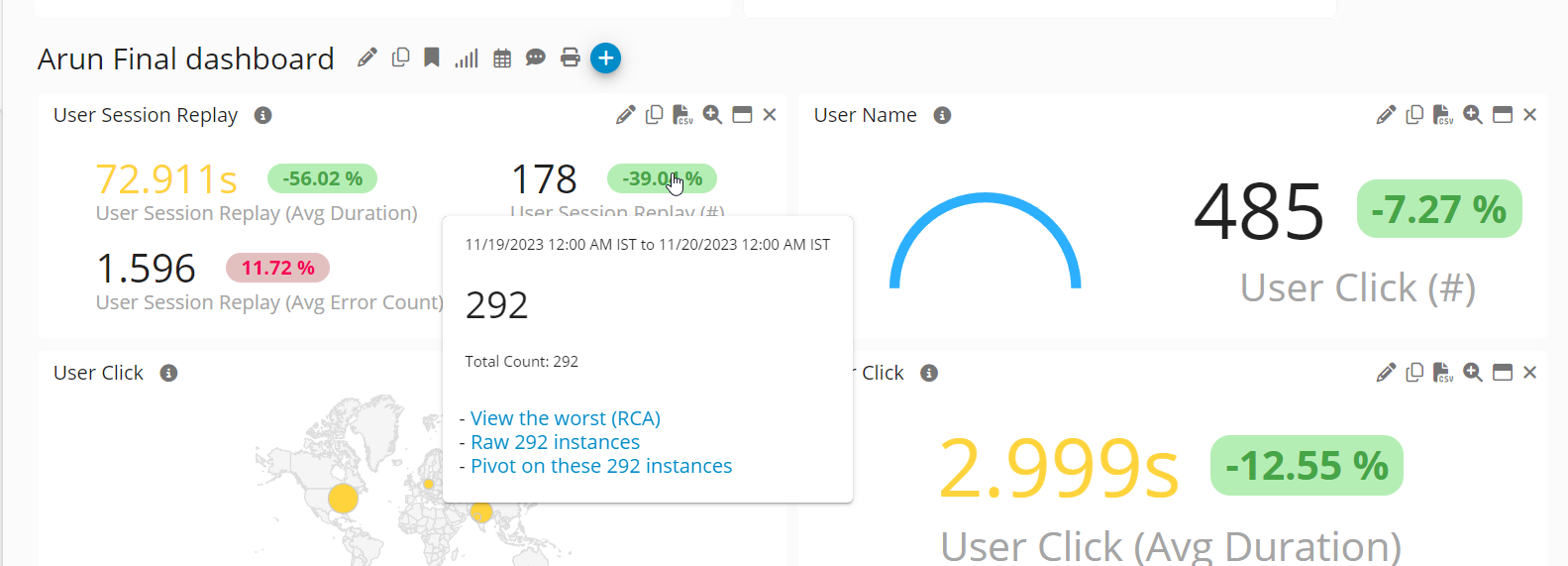Bookmark the Arun Final dashboard
This screenshot has width=1568, height=566.
pyautogui.click(x=432, y=57)
